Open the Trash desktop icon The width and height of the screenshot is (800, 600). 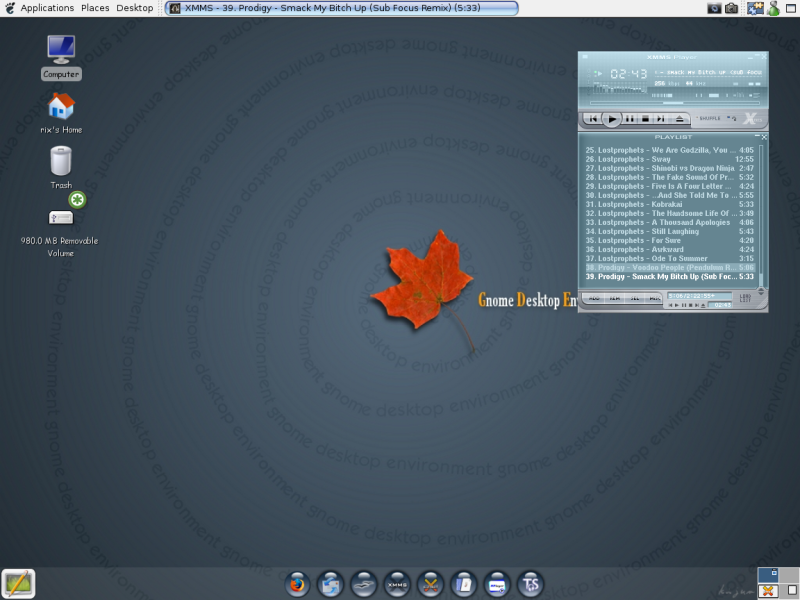[61, 167]
